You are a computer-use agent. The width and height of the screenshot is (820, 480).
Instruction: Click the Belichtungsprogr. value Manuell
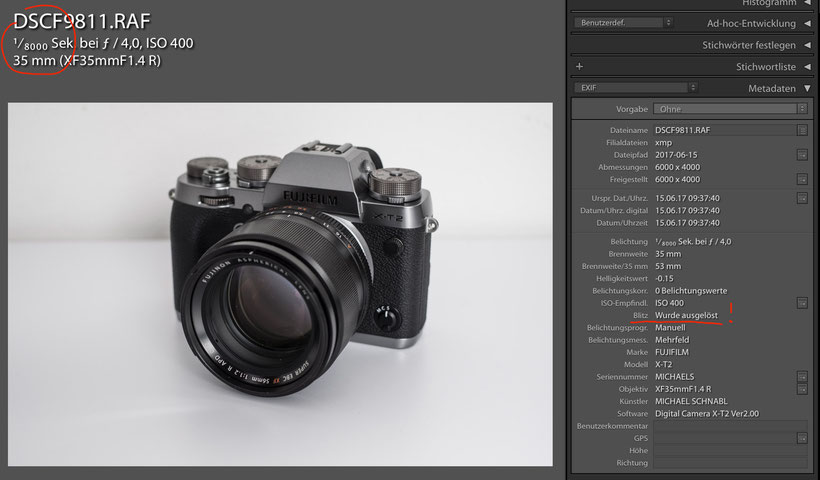point(670,327)
